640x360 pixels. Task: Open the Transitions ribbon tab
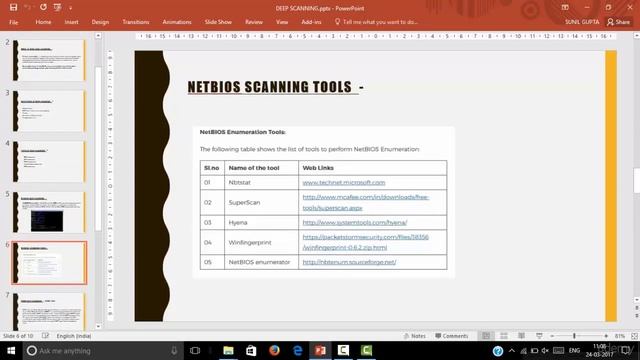[136, 22]
